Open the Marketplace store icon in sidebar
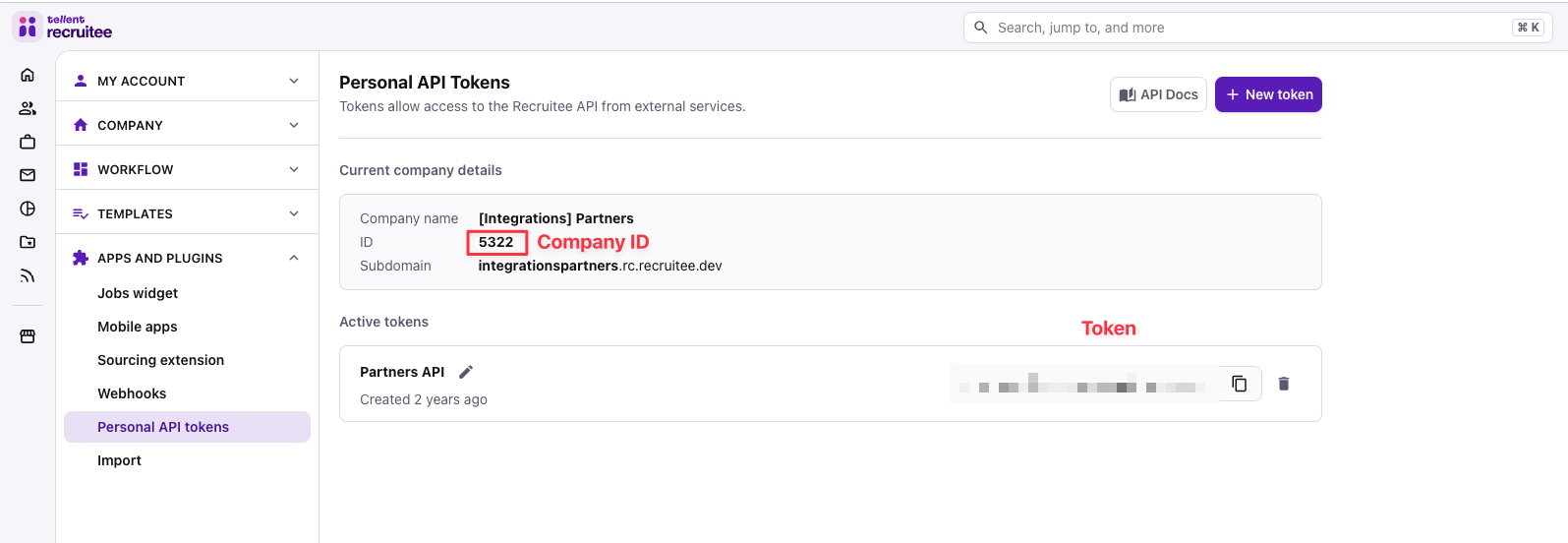The height and width of the screenshot is (543, 1568). click(28, 336)
